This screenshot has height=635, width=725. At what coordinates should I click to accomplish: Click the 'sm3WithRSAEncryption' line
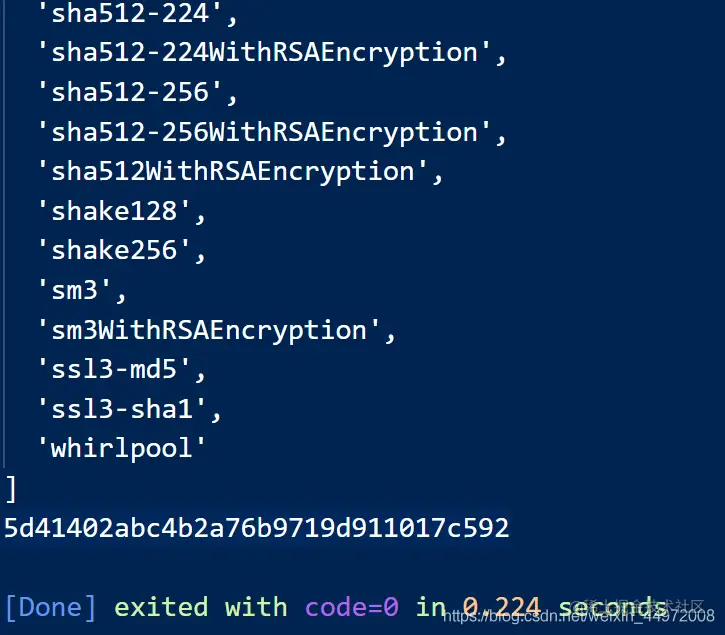216,330
